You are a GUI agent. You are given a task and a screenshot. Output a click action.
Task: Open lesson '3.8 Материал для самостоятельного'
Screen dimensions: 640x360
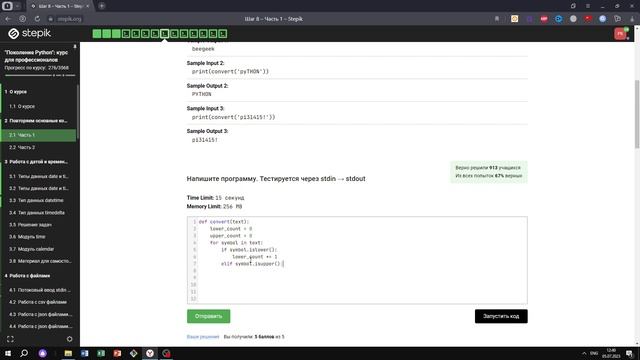coord(39,261)
